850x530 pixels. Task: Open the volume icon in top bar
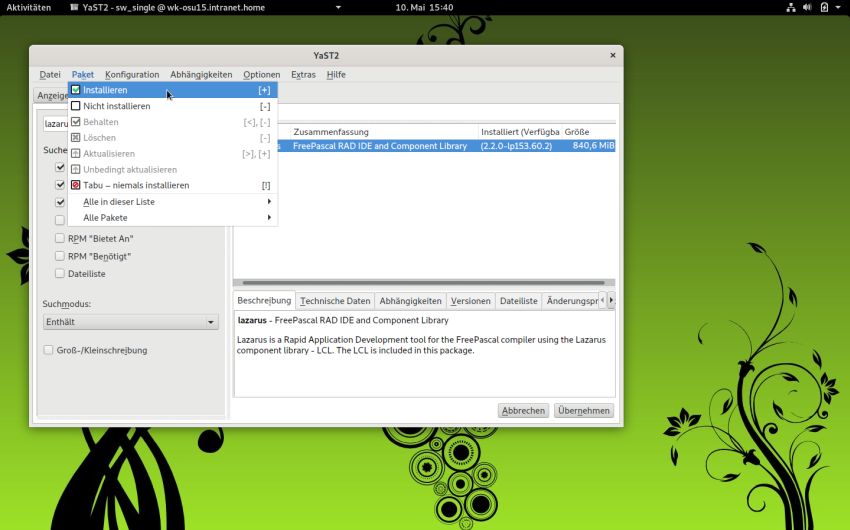tap(807, 8)
